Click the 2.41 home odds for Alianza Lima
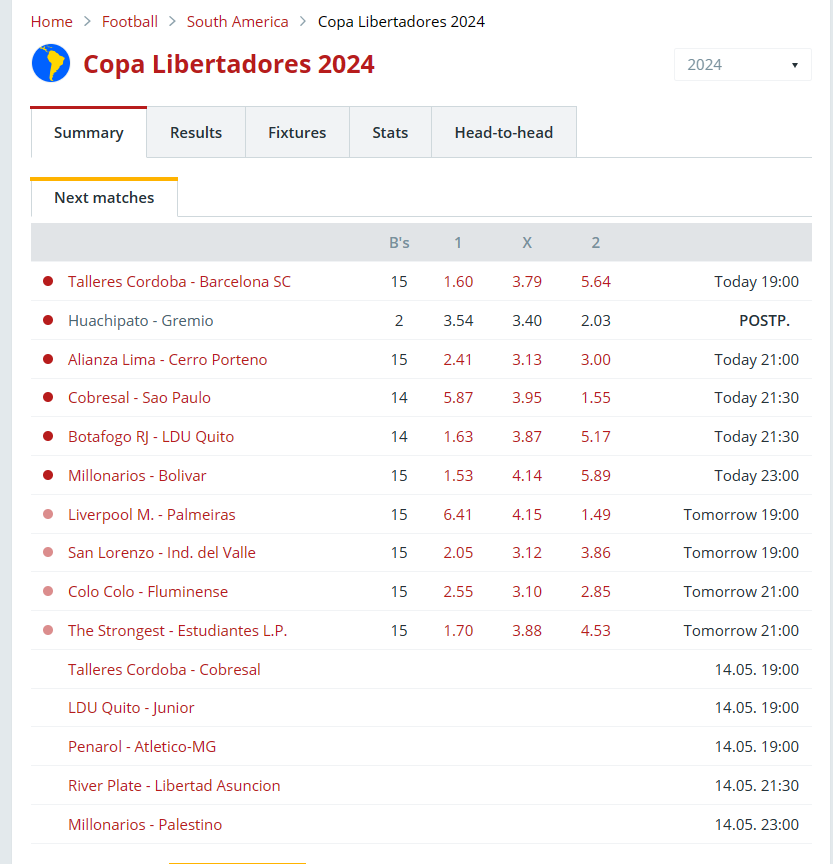This screenshot has height=864, width=833. [458, 359]
